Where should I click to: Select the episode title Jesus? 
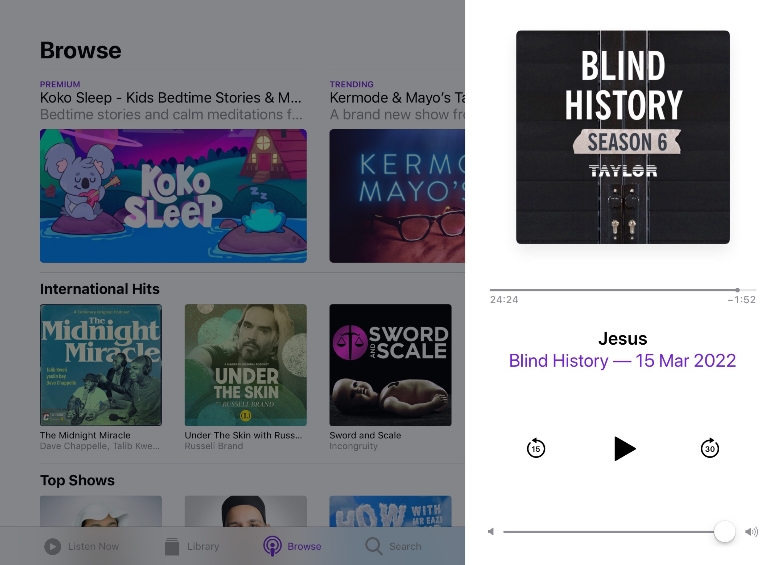(x=623, y=339)
